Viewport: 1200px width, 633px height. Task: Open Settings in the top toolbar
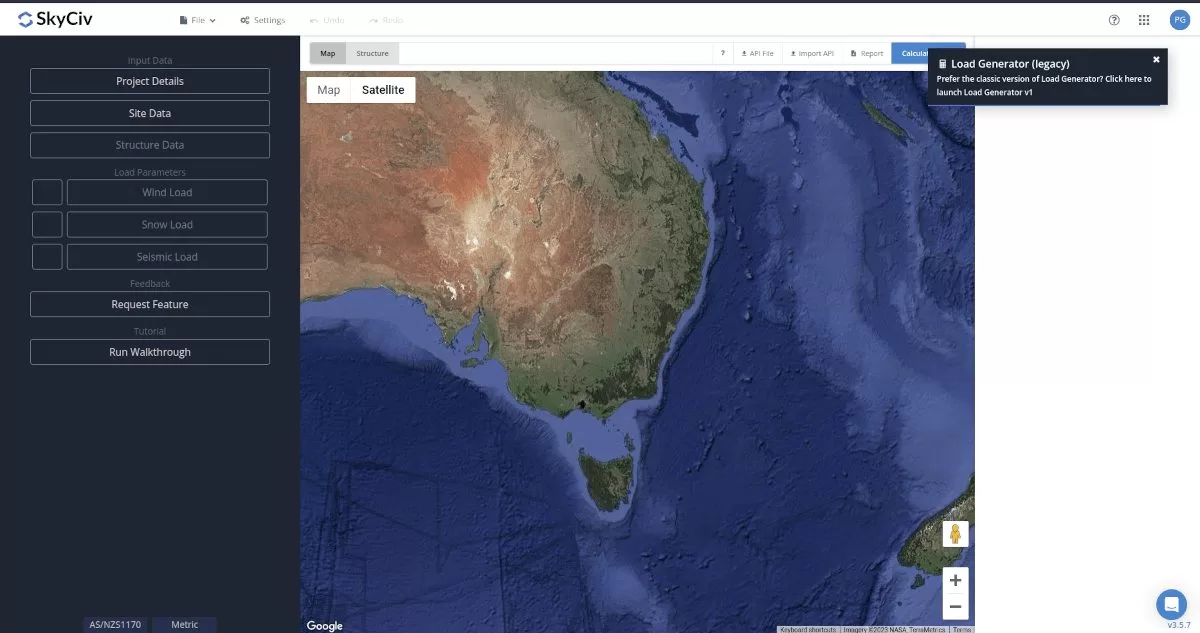click(x=263, y=20)
